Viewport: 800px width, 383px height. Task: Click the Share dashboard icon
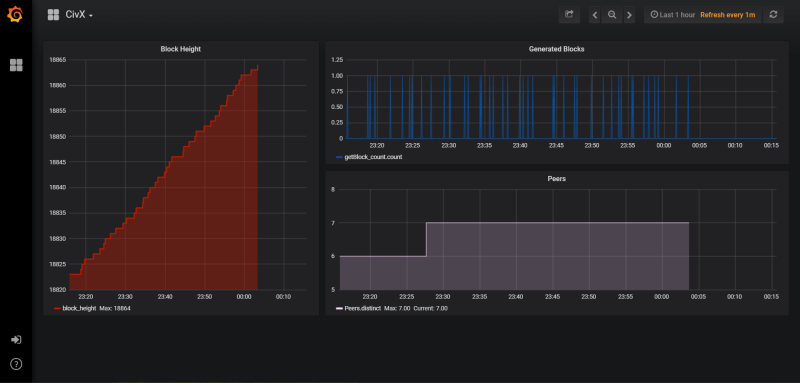(x=569, y=15)
